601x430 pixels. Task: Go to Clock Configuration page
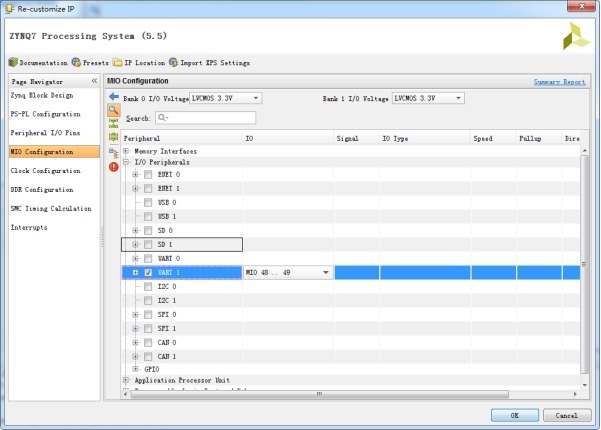click(45, 171)
